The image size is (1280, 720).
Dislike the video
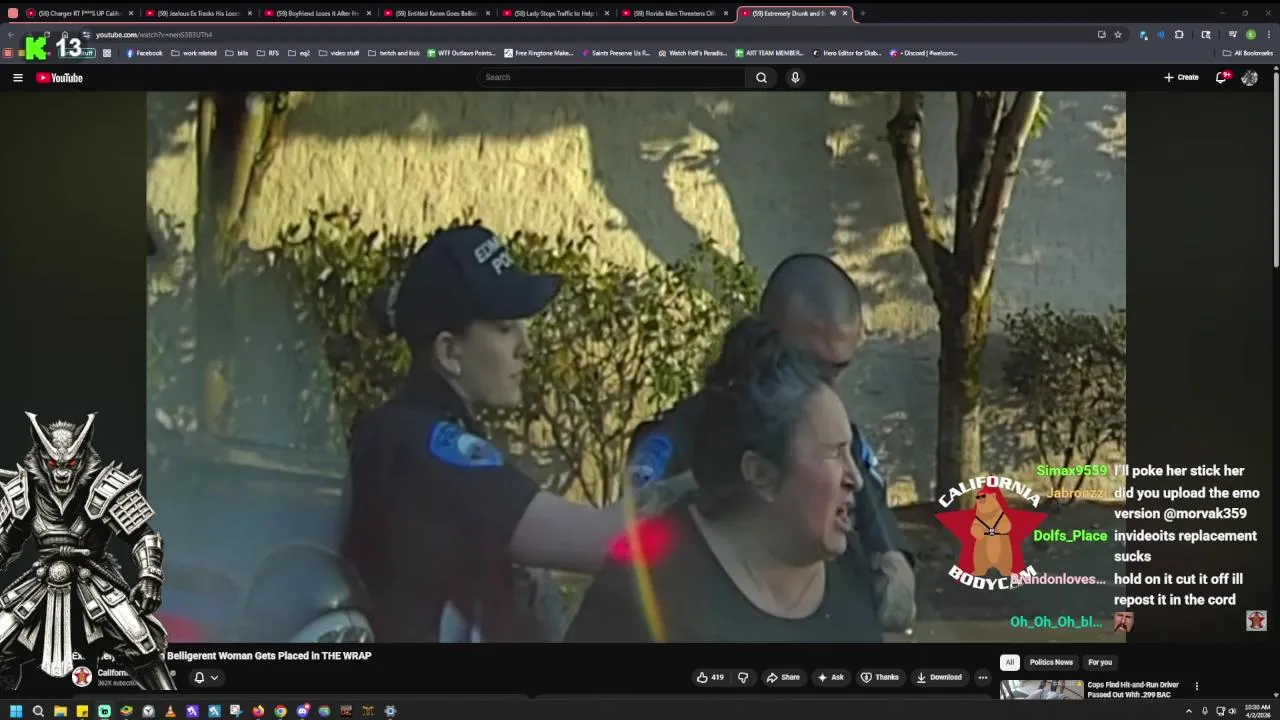tap(743, 677)
